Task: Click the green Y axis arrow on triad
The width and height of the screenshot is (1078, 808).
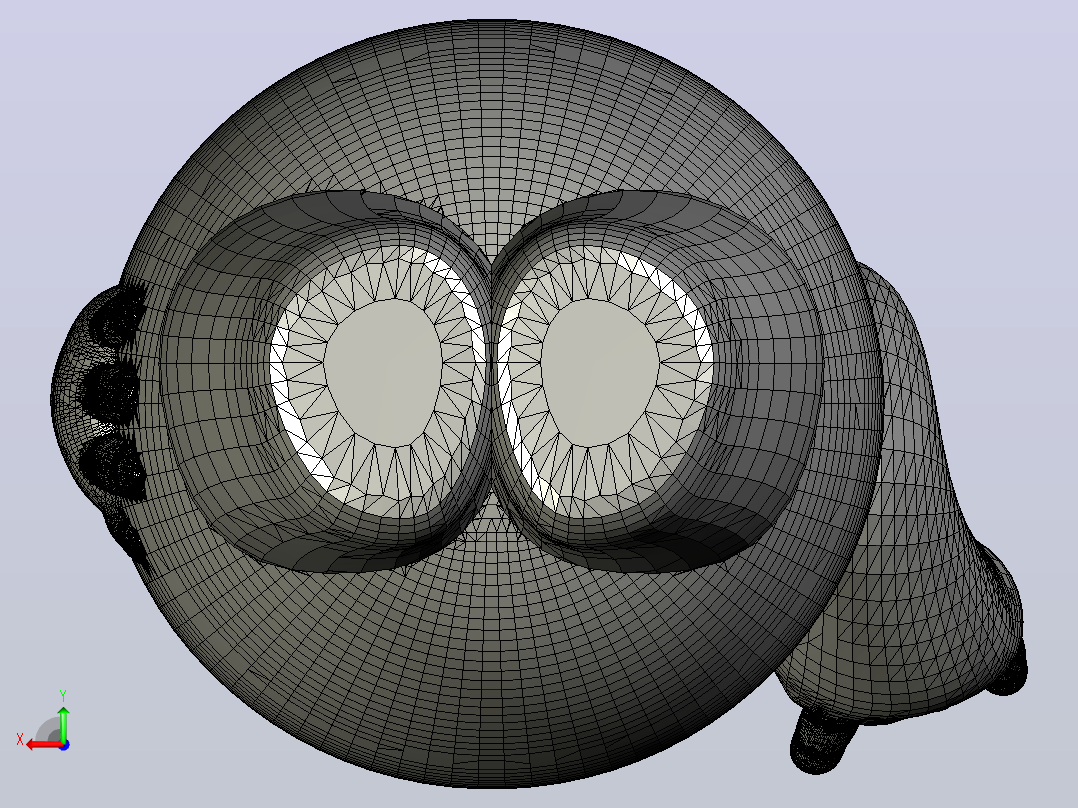Action: coord(63,723)
